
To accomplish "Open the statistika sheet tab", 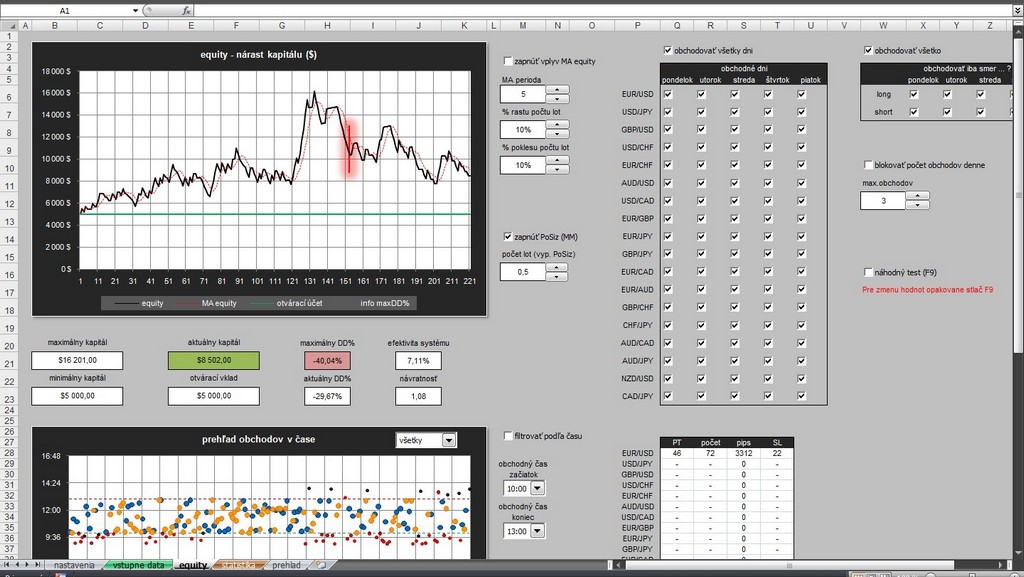I will pos(238,565).
